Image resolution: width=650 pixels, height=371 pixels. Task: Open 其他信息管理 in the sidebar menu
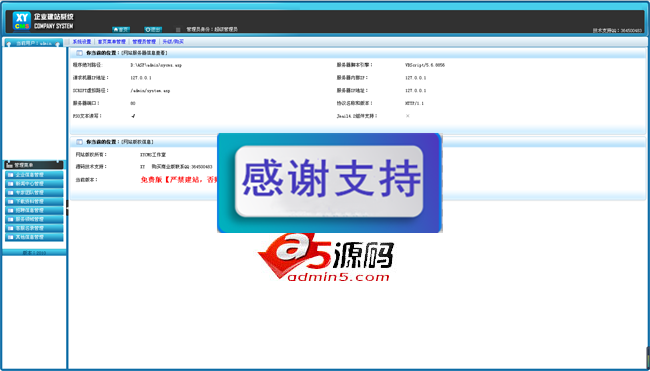coord(34,237)
